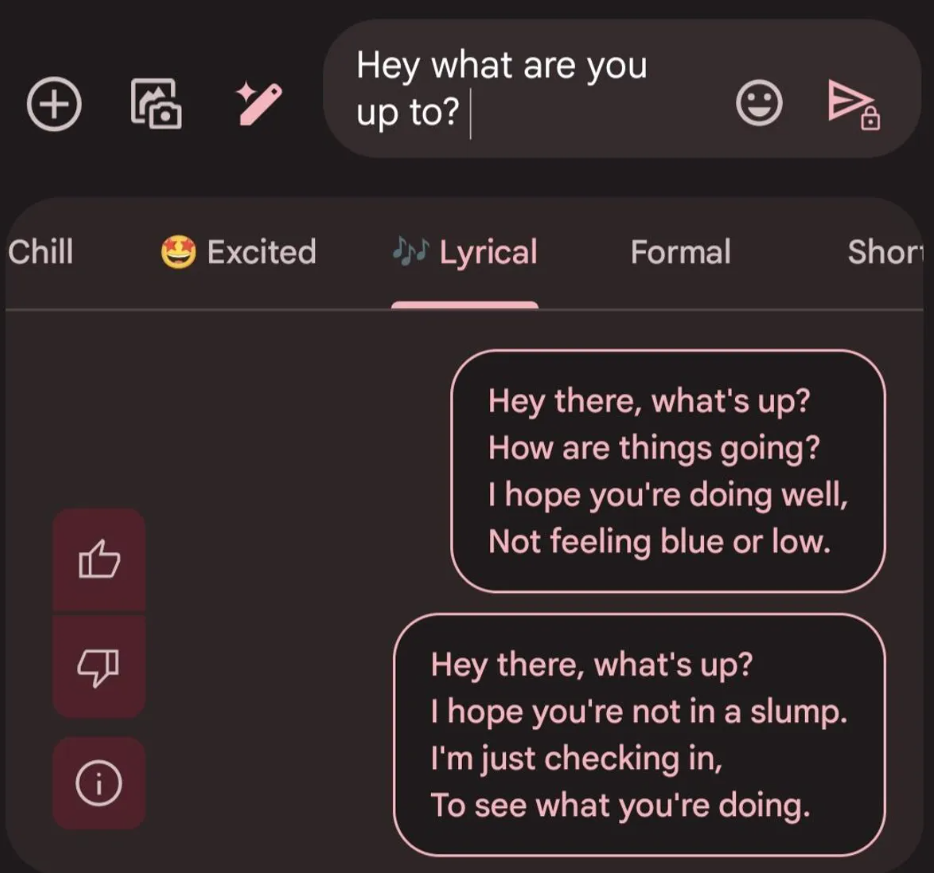Open the emoji picker smiley
The height and width of the screenshot is (873, 934).
click(x=759, y=102)
